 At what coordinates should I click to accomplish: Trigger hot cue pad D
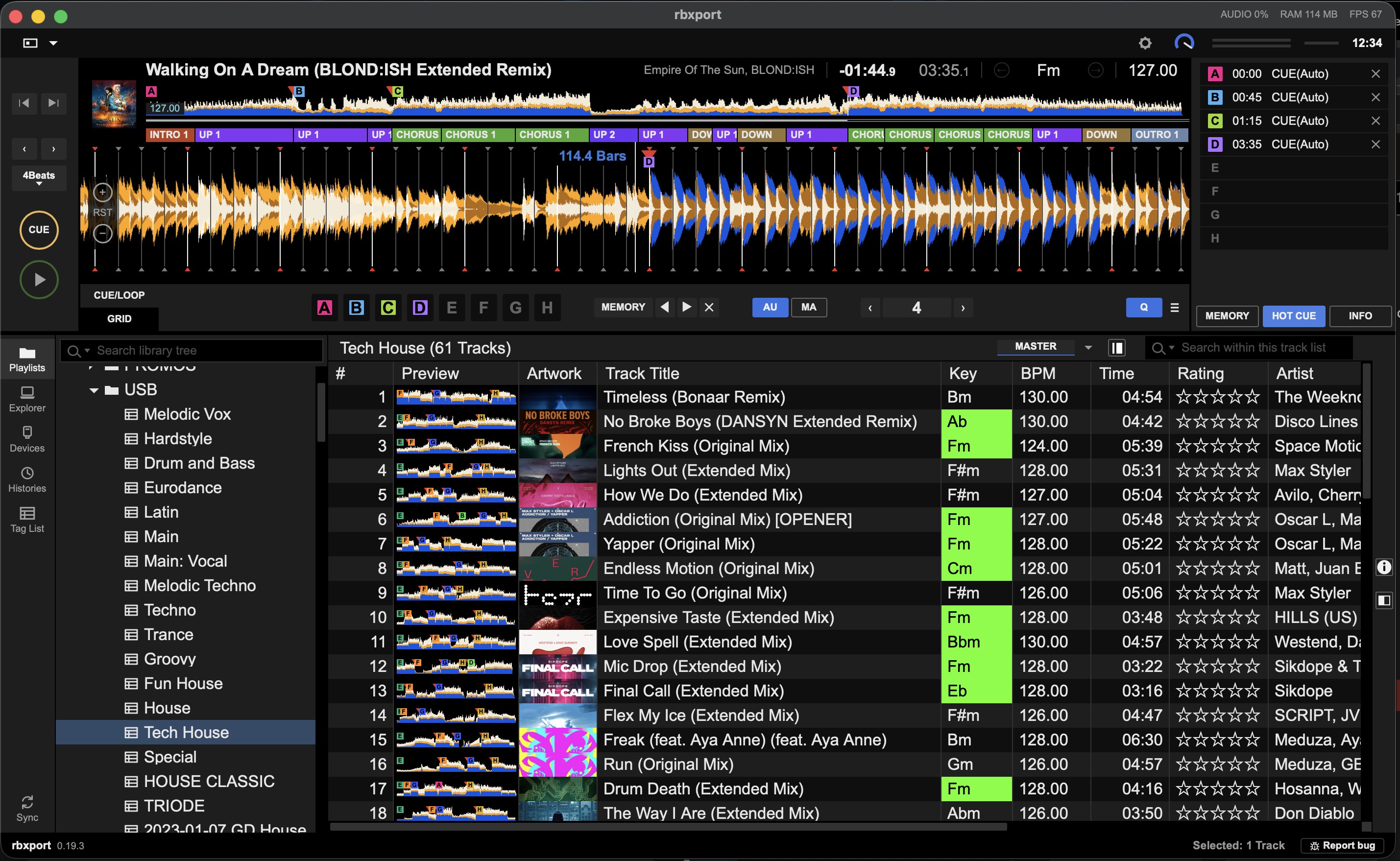420,308
